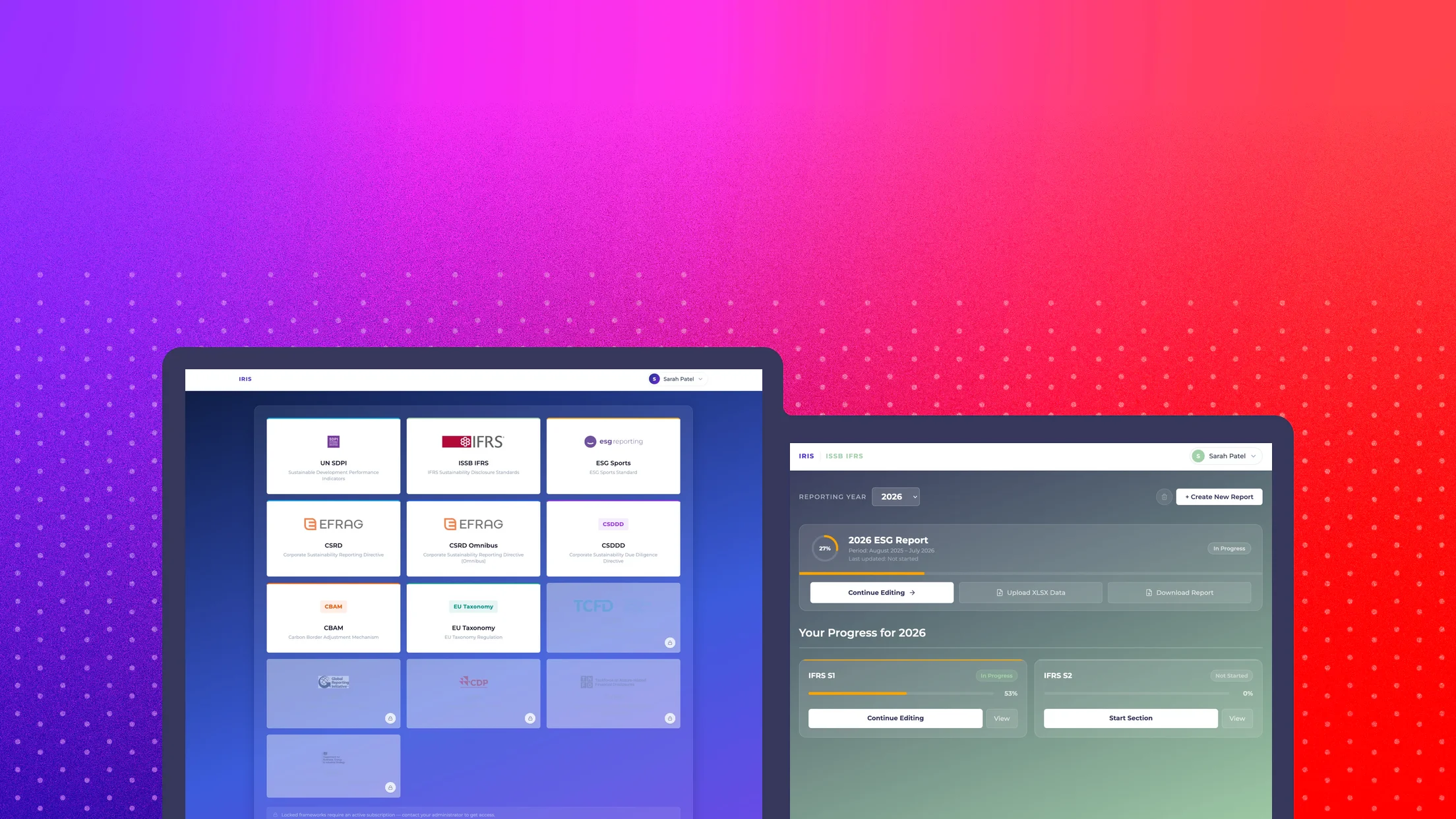1456x819 pixels.
Task: Click In Progress badge on 2026 ESG Report
Action: pyautogui.click(x=1229, y=549)
